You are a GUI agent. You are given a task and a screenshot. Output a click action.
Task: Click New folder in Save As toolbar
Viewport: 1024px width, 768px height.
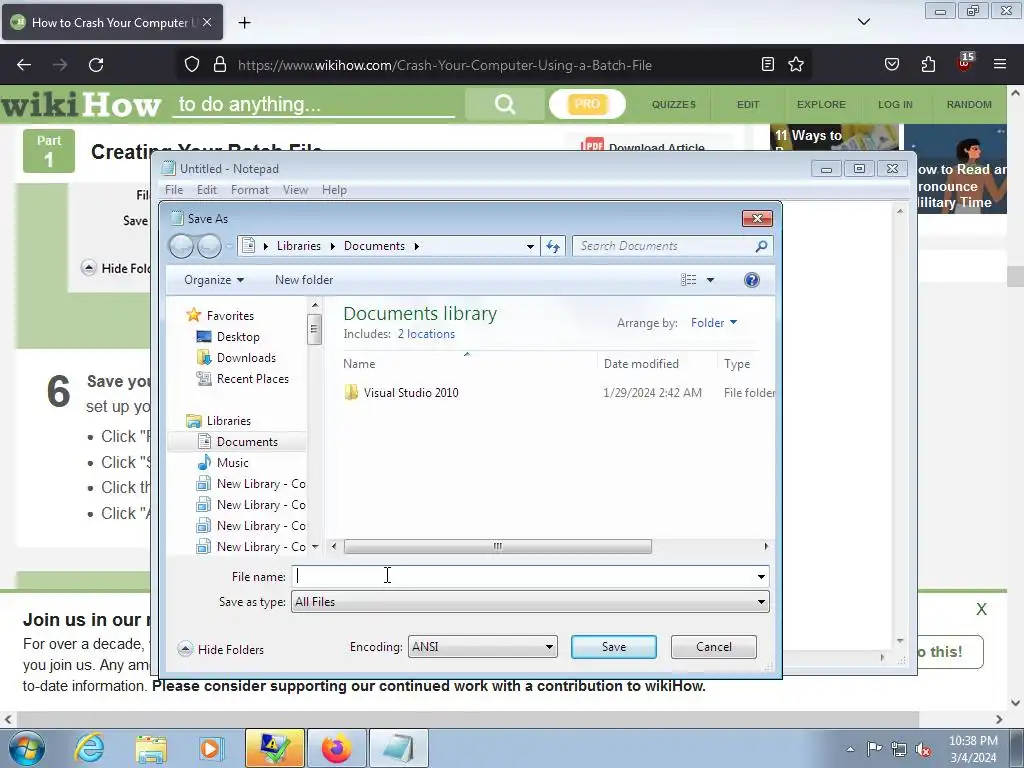coord(304,280)
